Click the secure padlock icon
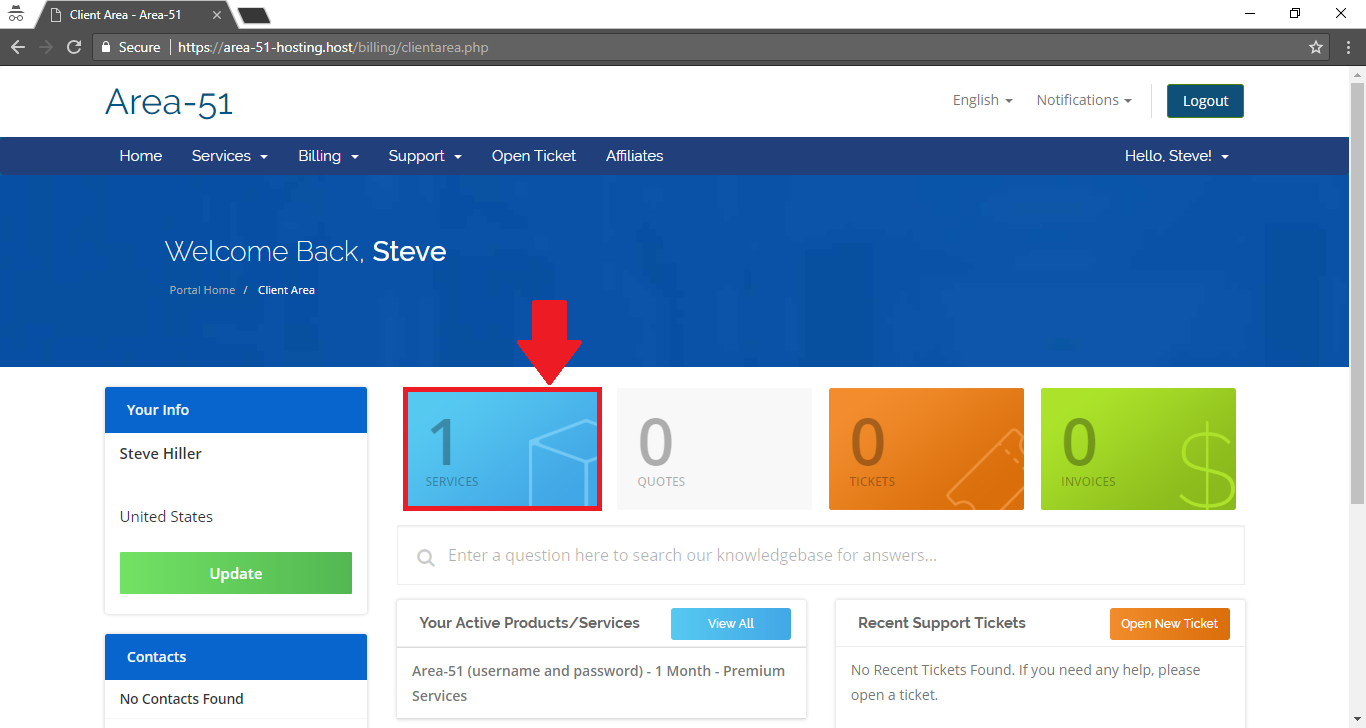1366x728 pixels. [105, 47]
